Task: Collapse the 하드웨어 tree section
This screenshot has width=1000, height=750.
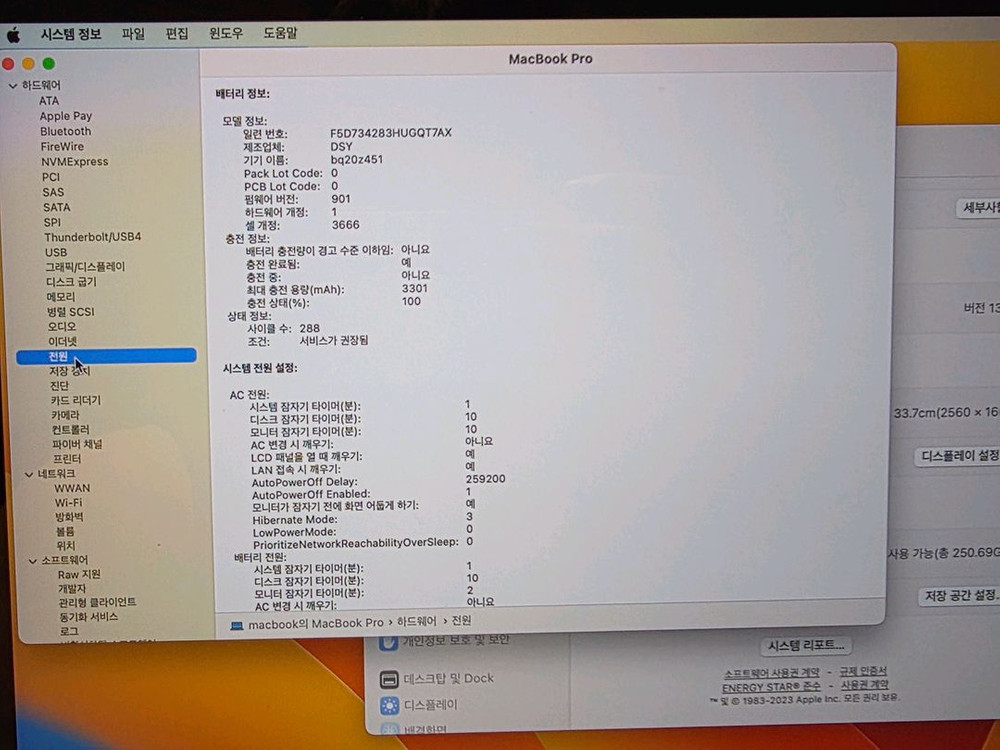Action: click(13, 85)
